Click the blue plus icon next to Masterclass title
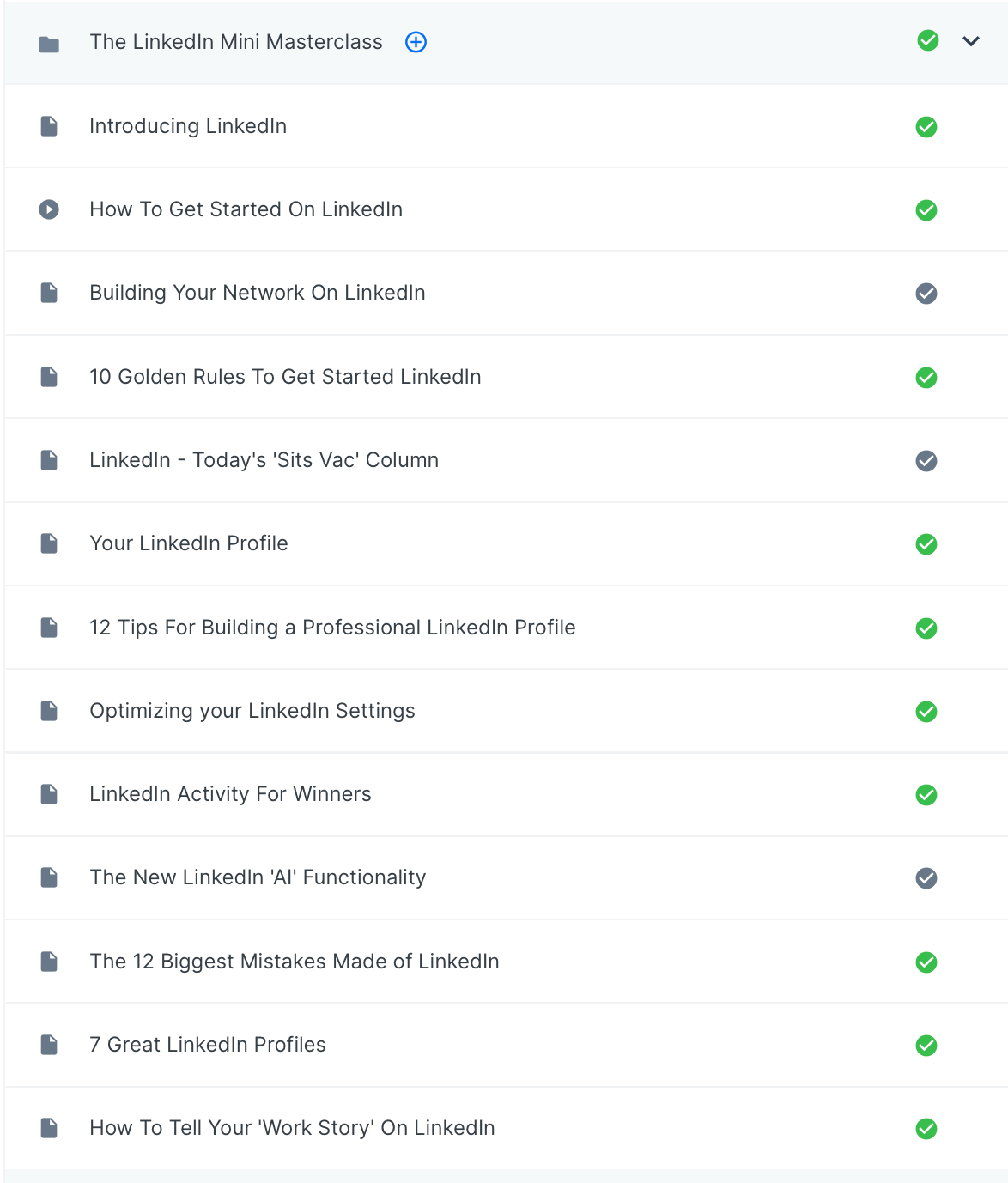The height and width of the screenshot is (1183, 1008). pyautogui.click(x=416, y=42)
